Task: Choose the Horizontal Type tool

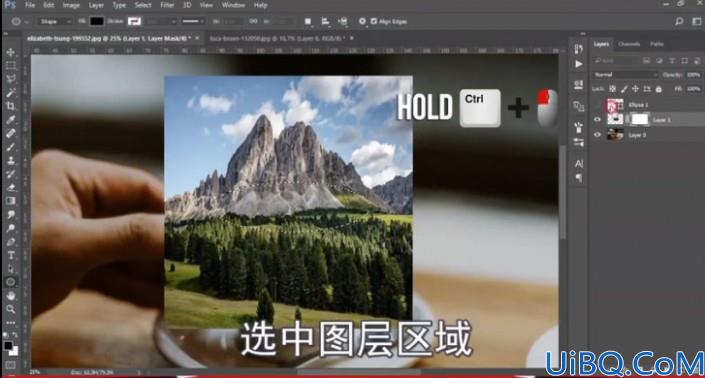Action: [11, 255]
